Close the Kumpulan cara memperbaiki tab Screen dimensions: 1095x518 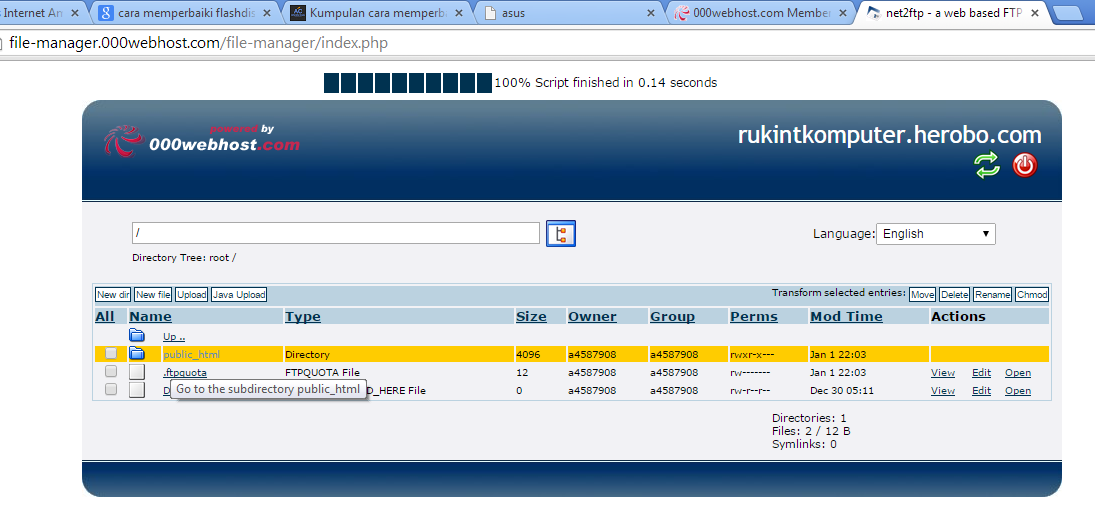point(461,13)
